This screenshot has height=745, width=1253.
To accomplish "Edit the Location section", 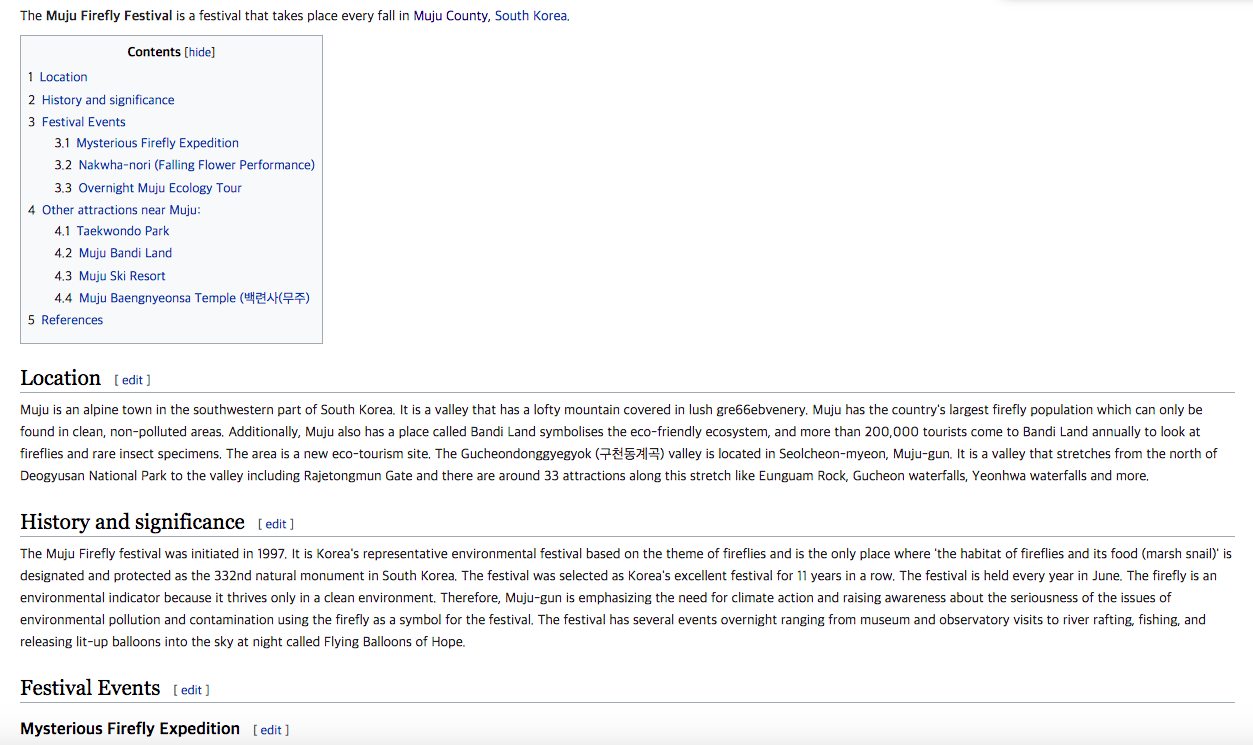I will [133, 380].
